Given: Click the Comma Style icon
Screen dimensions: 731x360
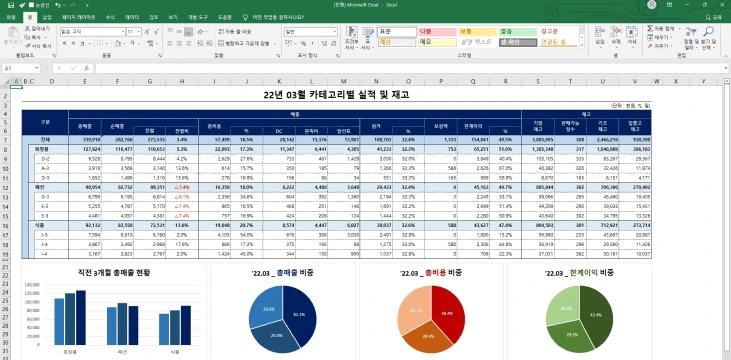Looking at the screenshot, I should [x=311, y=43].
